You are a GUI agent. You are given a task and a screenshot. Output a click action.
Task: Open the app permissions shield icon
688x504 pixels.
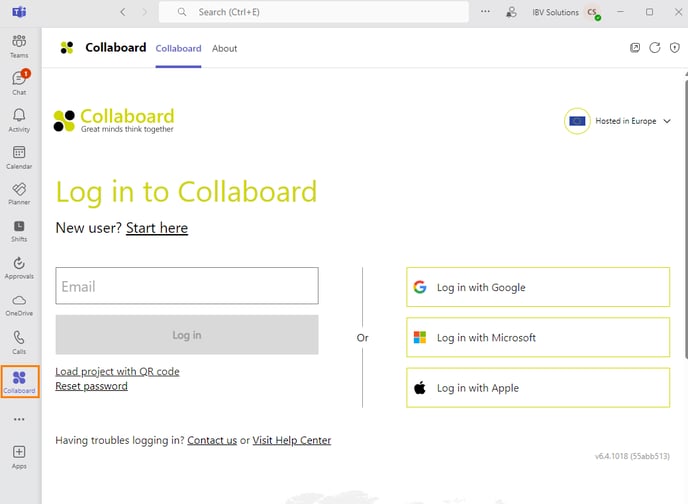(x=675, y=48)
